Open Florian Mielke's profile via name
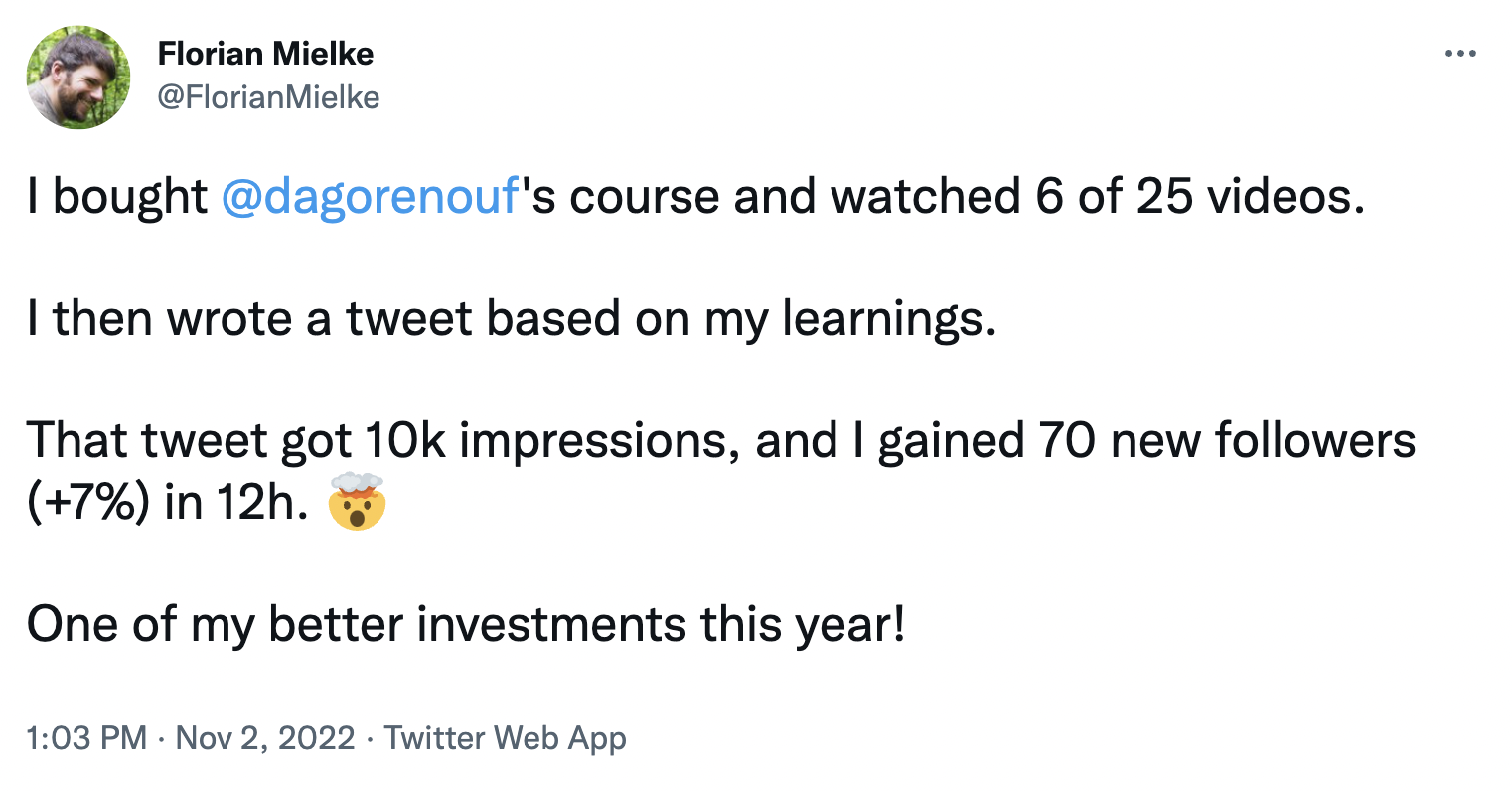This screenshot has width=1512, height=791. point(266,54)
